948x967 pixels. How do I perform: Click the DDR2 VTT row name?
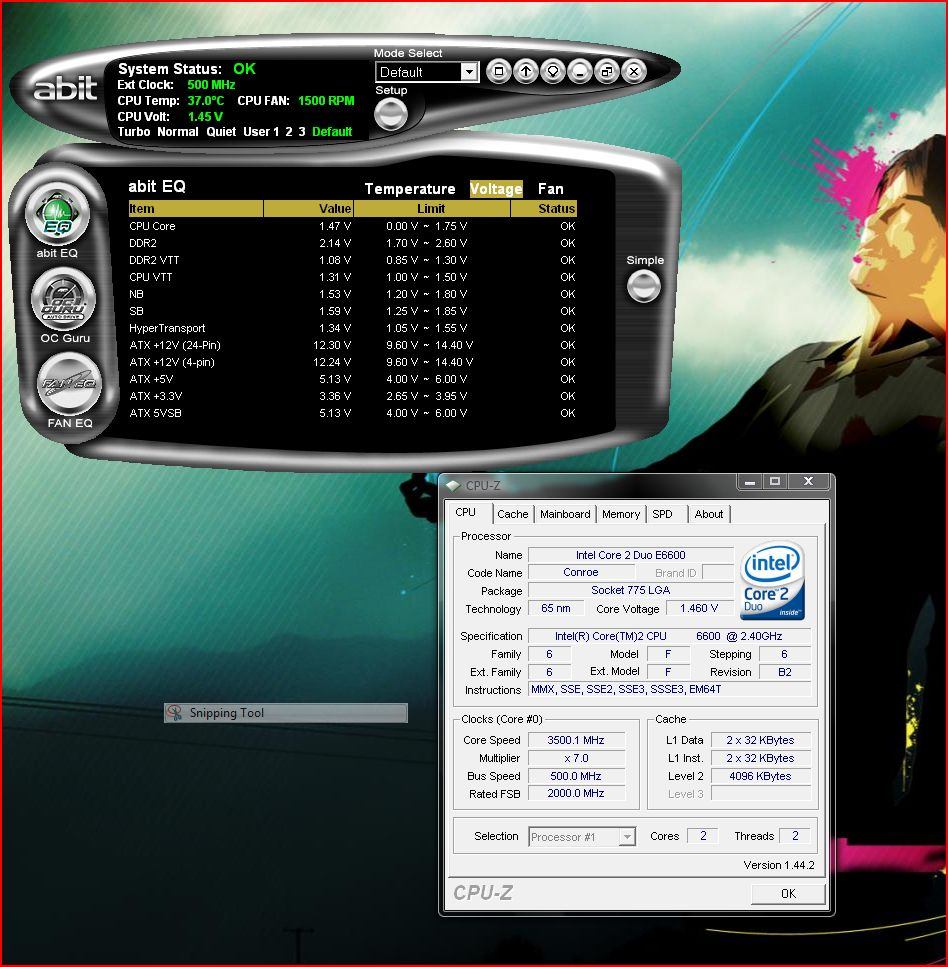tap(154, 260)
